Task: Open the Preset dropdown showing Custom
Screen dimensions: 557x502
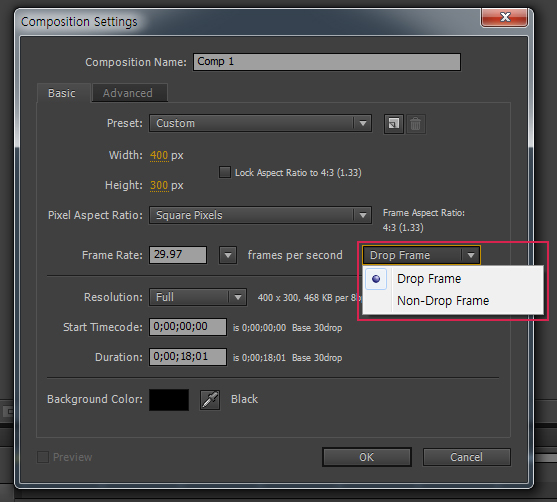Action: [x=260, y=123]
